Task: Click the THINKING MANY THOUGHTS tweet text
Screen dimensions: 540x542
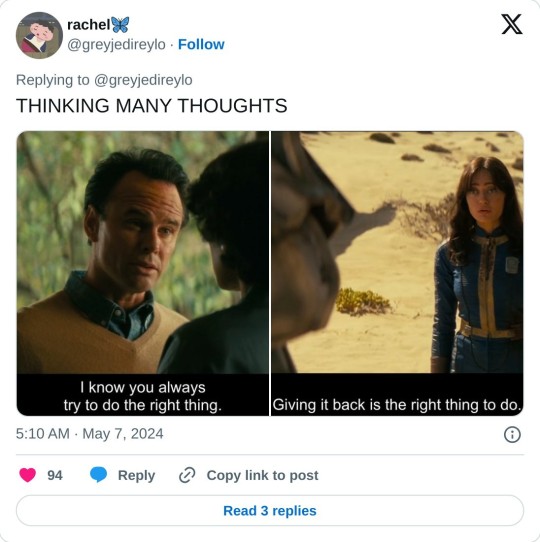Action: coord(151,105)
